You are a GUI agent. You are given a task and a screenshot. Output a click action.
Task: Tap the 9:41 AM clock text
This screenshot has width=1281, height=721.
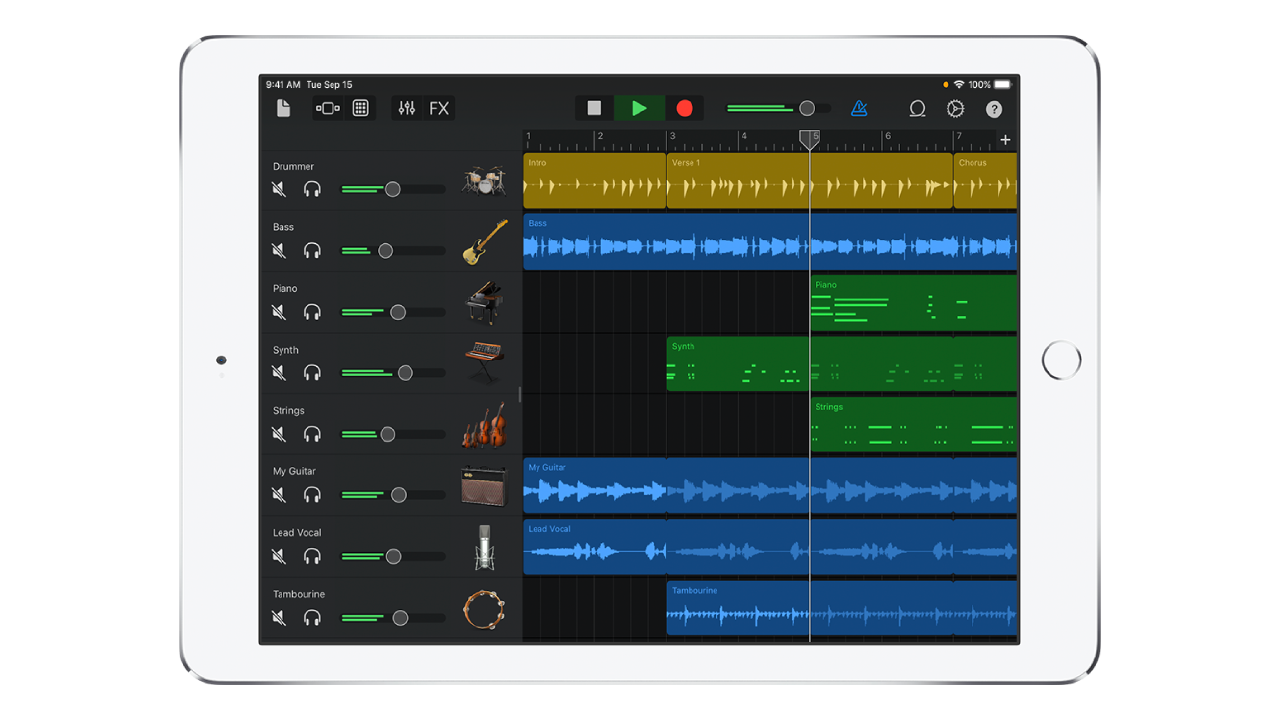[x=283, y=85]
